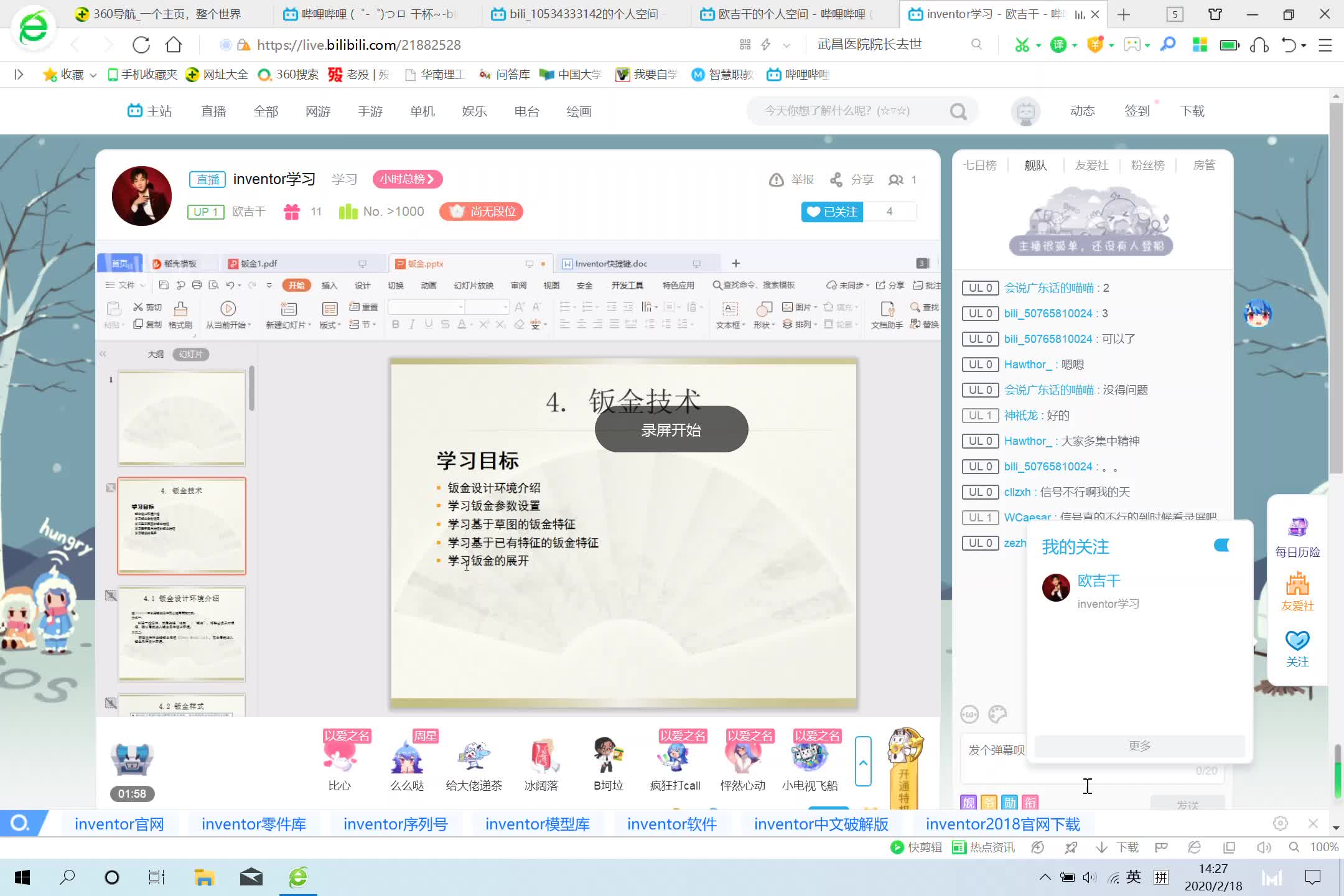1344x896 pixels.
Task: Click the search icon in the bilibili search bar
Action: (958, 111)
